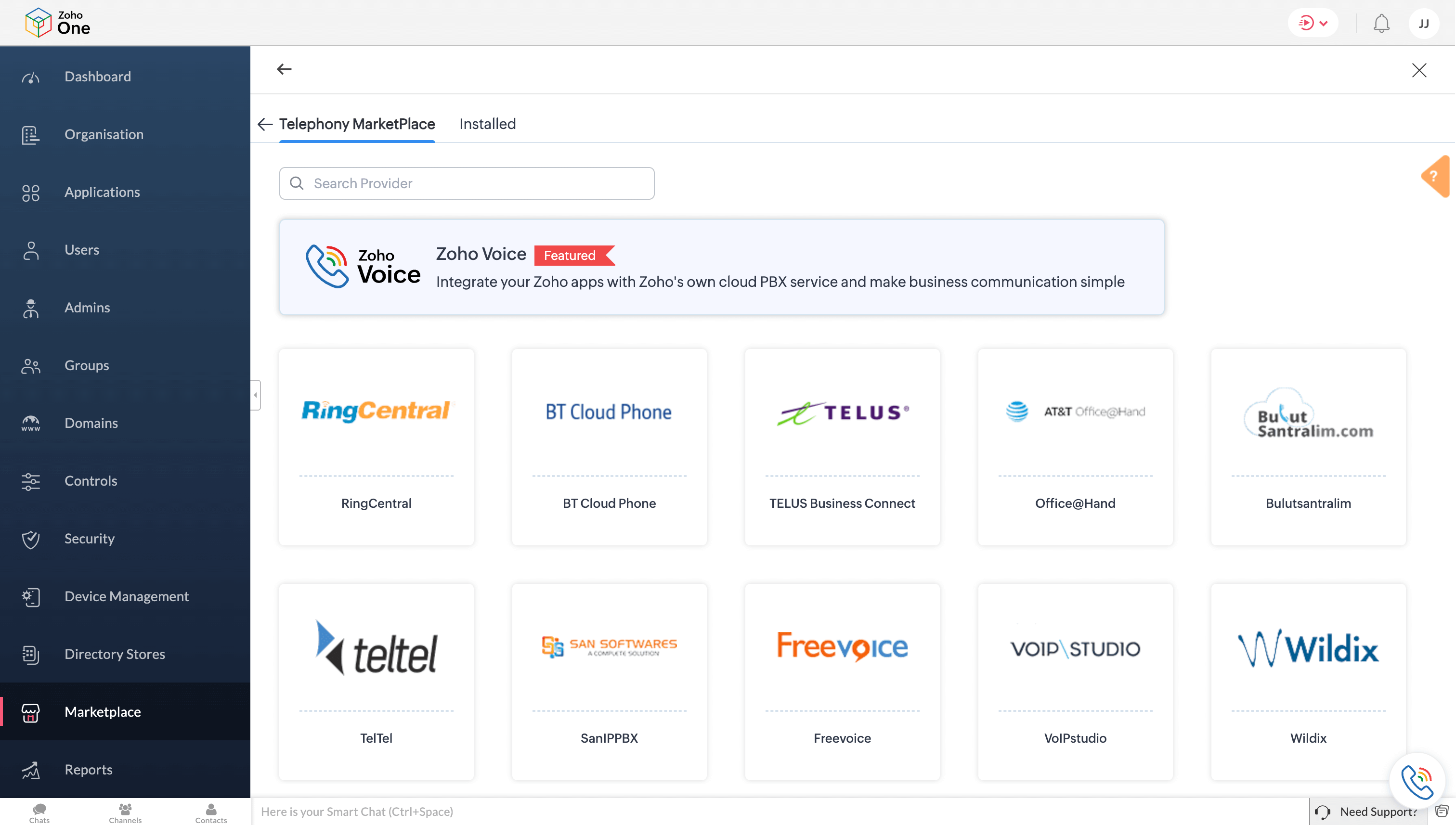Collapse the left sidebar using the handle
Viewport: 1456px width, 825px height.
click(x=256, y=395)
